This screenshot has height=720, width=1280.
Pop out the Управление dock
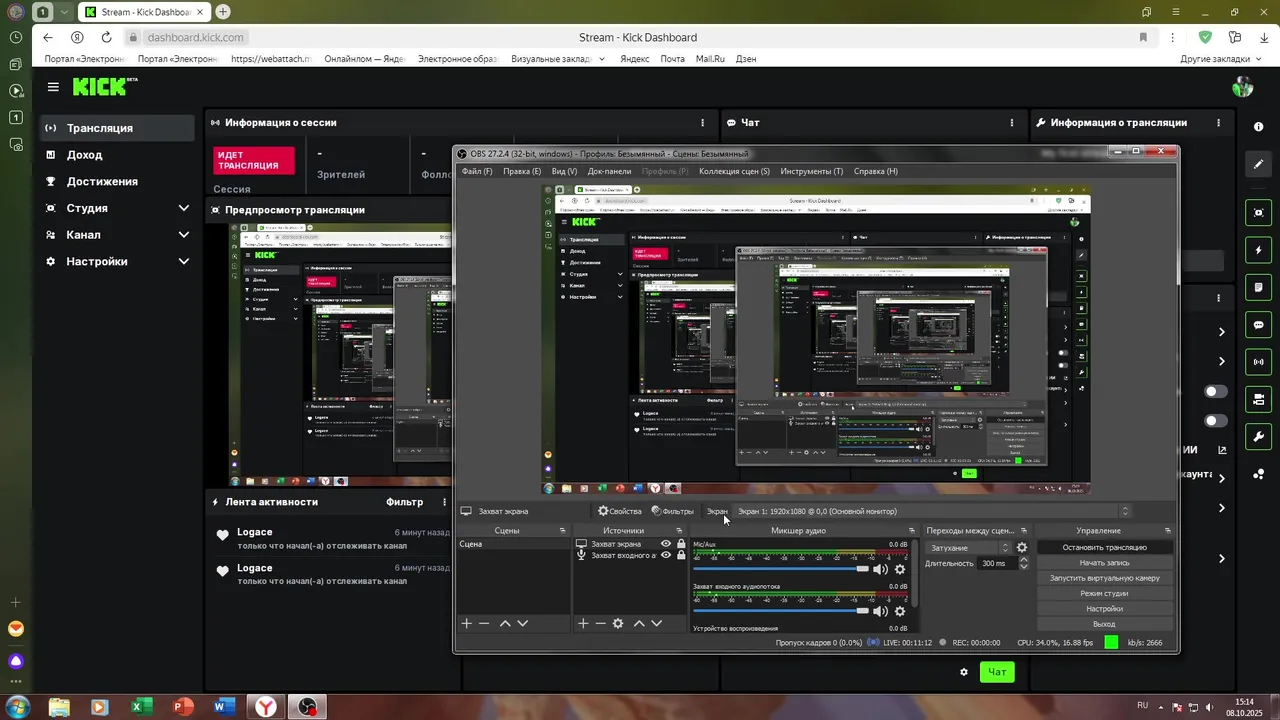tap(1168, 531)
